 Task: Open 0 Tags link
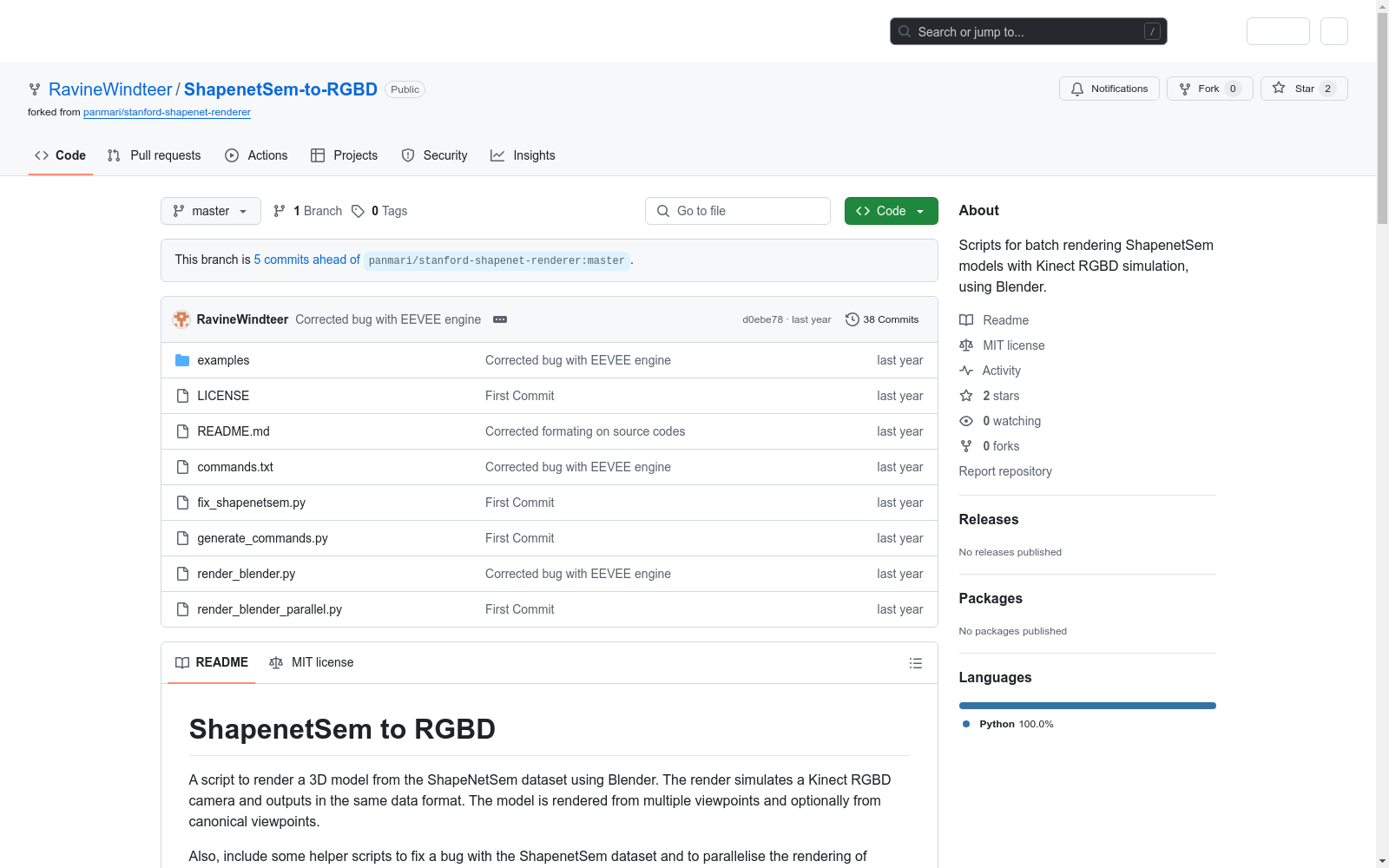pos(379,211)
